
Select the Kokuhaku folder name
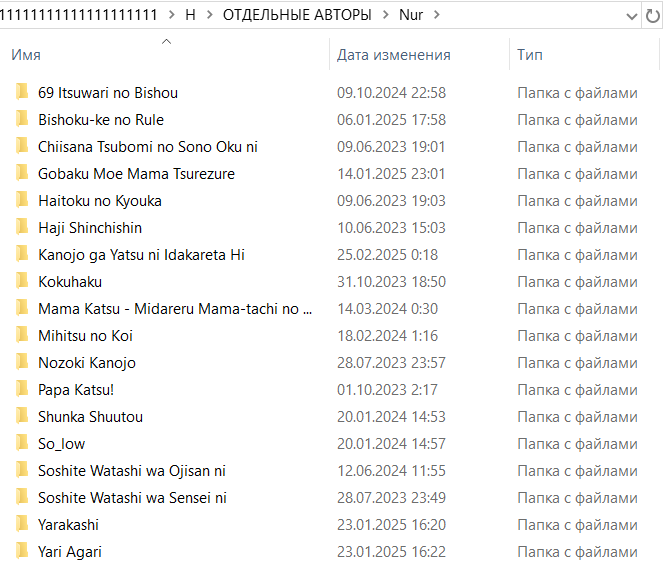70,282
